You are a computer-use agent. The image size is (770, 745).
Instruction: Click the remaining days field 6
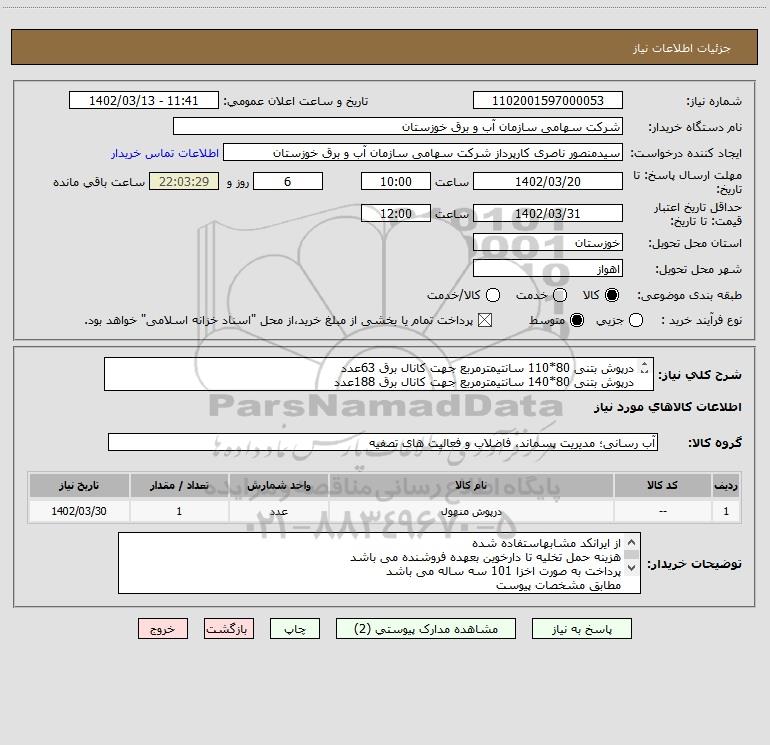pos(288,181)
